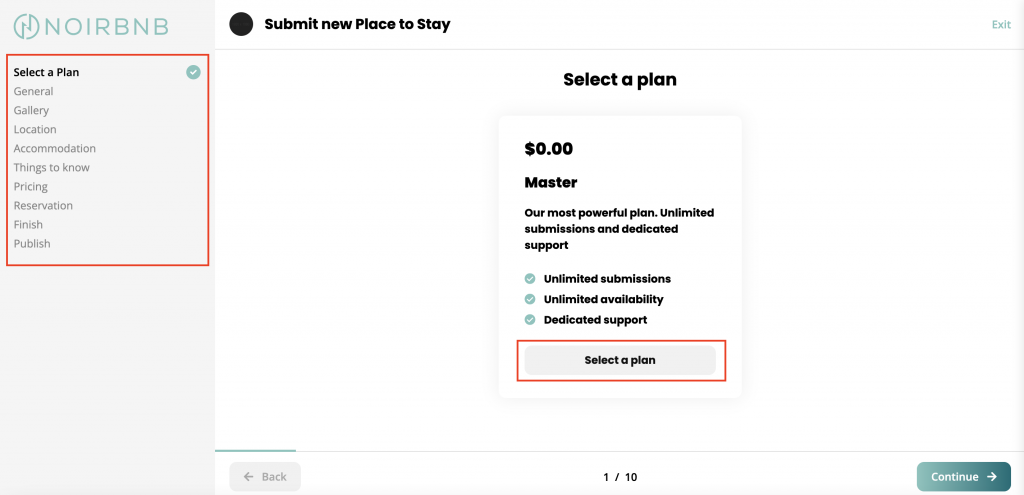Click the wizard progress bar
The height and width of the screenshot is (495, 1024).
tap(619, 451)
